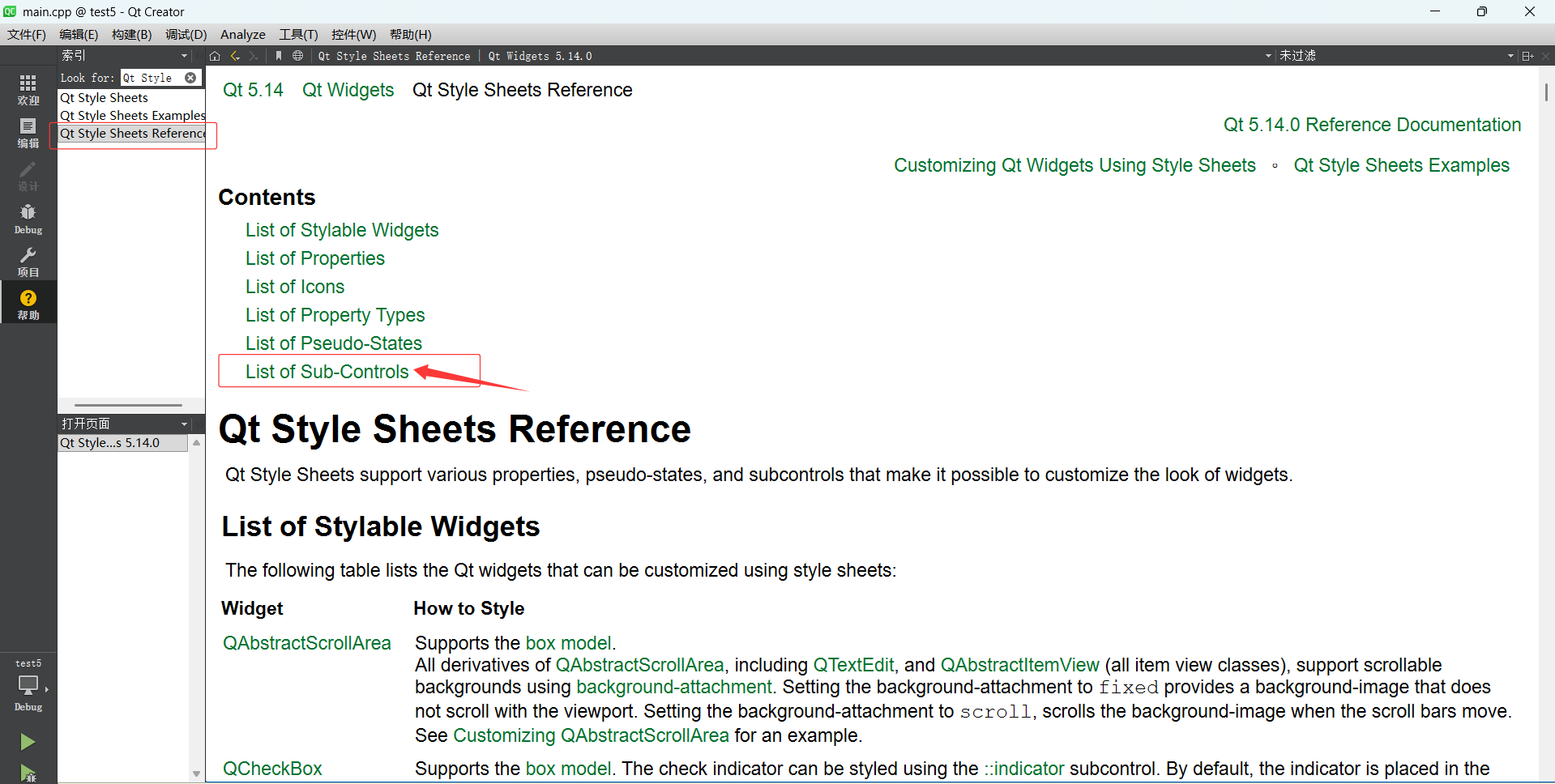Switch to Debug mode in the mode sidebar
The width and height of the screenshot is (1555, 784).
tap(28, 219)
